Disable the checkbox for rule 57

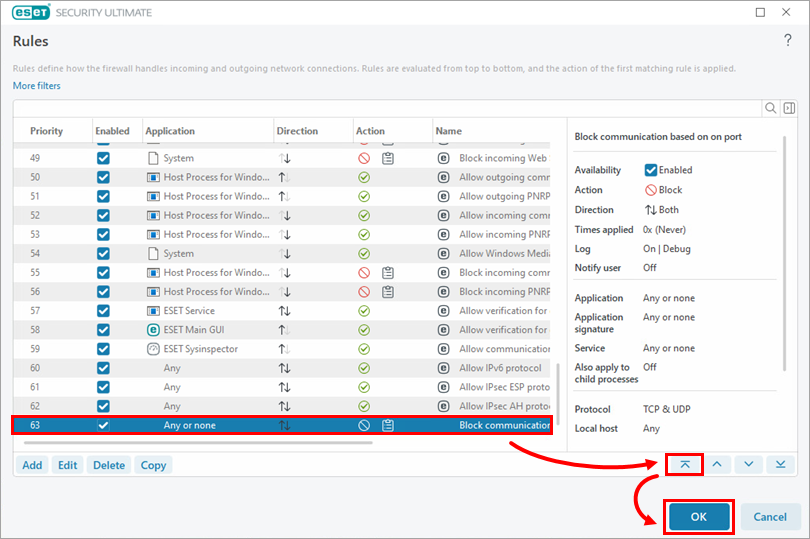tap(103, 311)
